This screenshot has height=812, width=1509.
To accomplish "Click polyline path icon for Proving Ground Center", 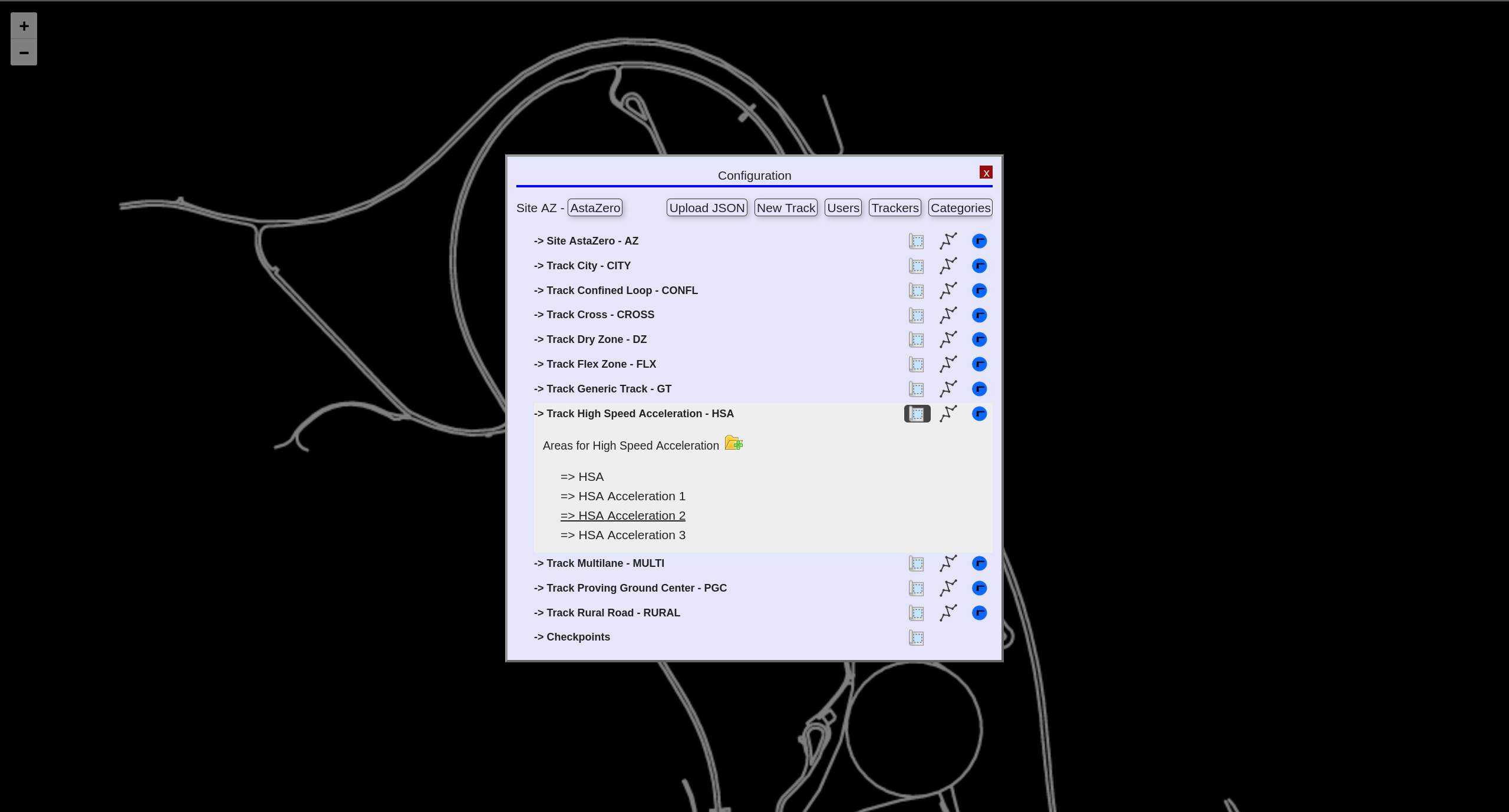I will (x=948, y=588).
